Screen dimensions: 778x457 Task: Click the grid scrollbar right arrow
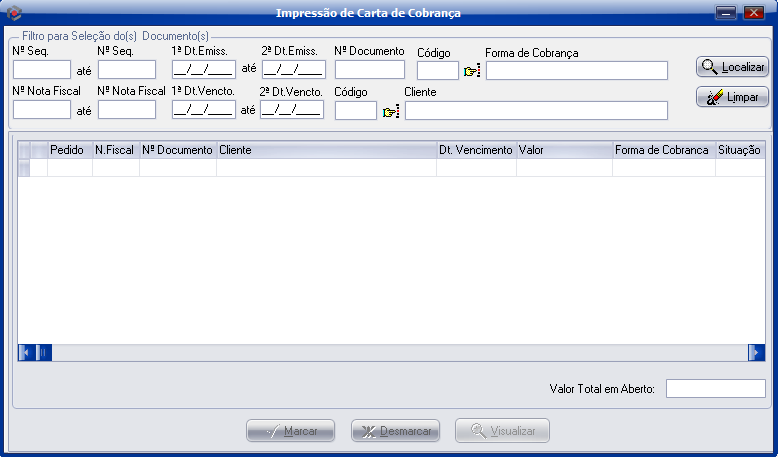point(757,353)
